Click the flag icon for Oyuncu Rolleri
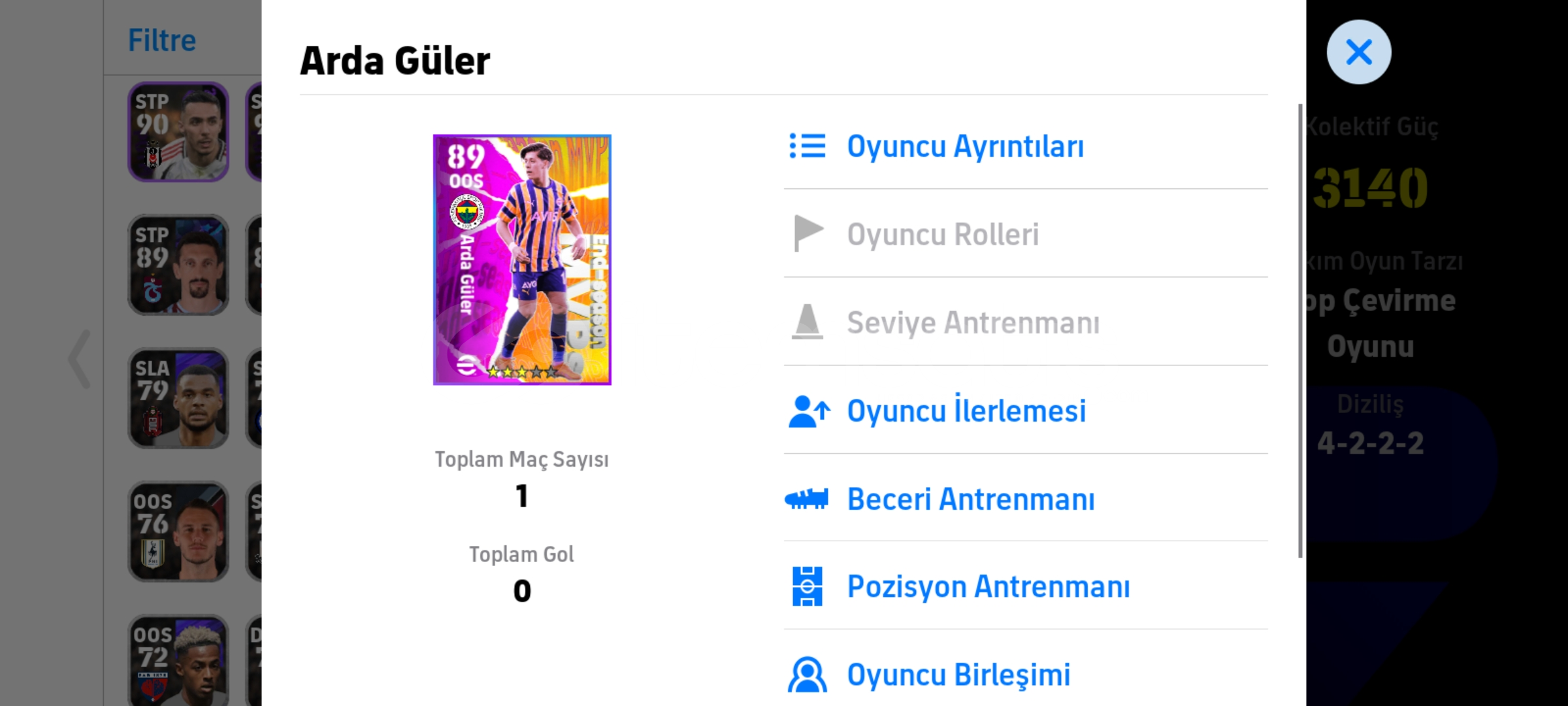Screen dimensions: 1568x706 coord(808,233)
